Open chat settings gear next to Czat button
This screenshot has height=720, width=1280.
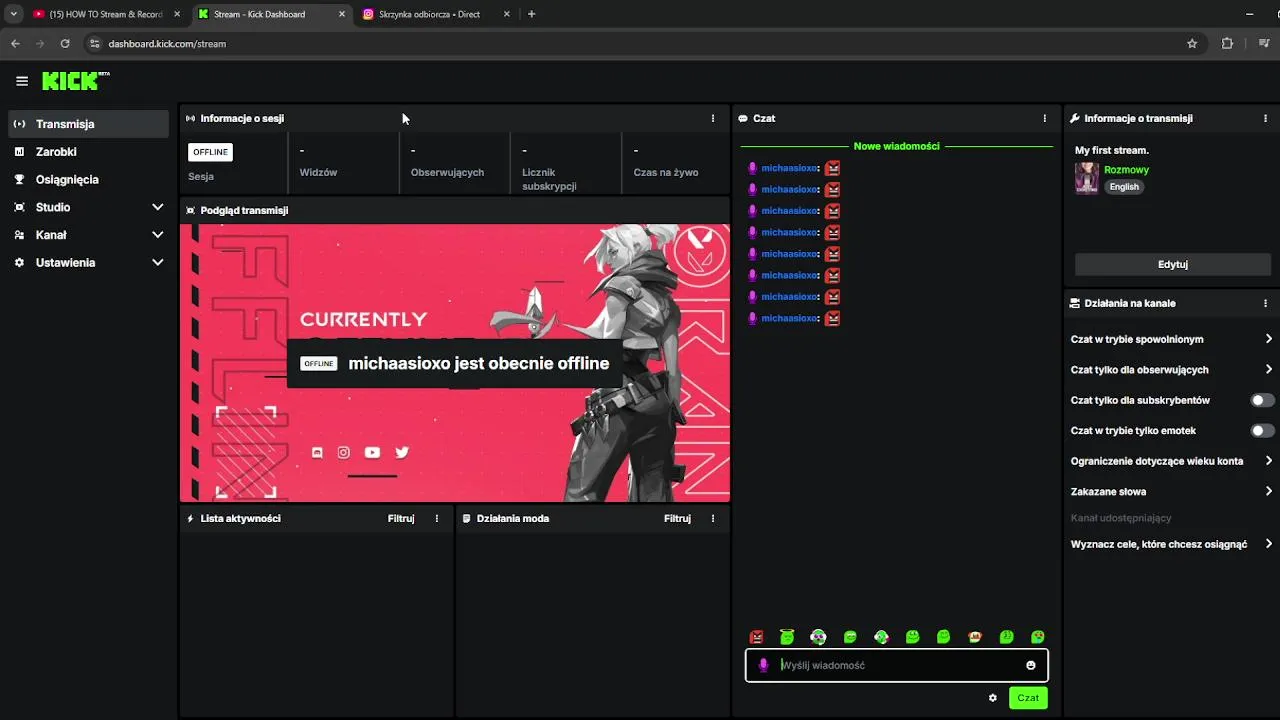point(993,698)
